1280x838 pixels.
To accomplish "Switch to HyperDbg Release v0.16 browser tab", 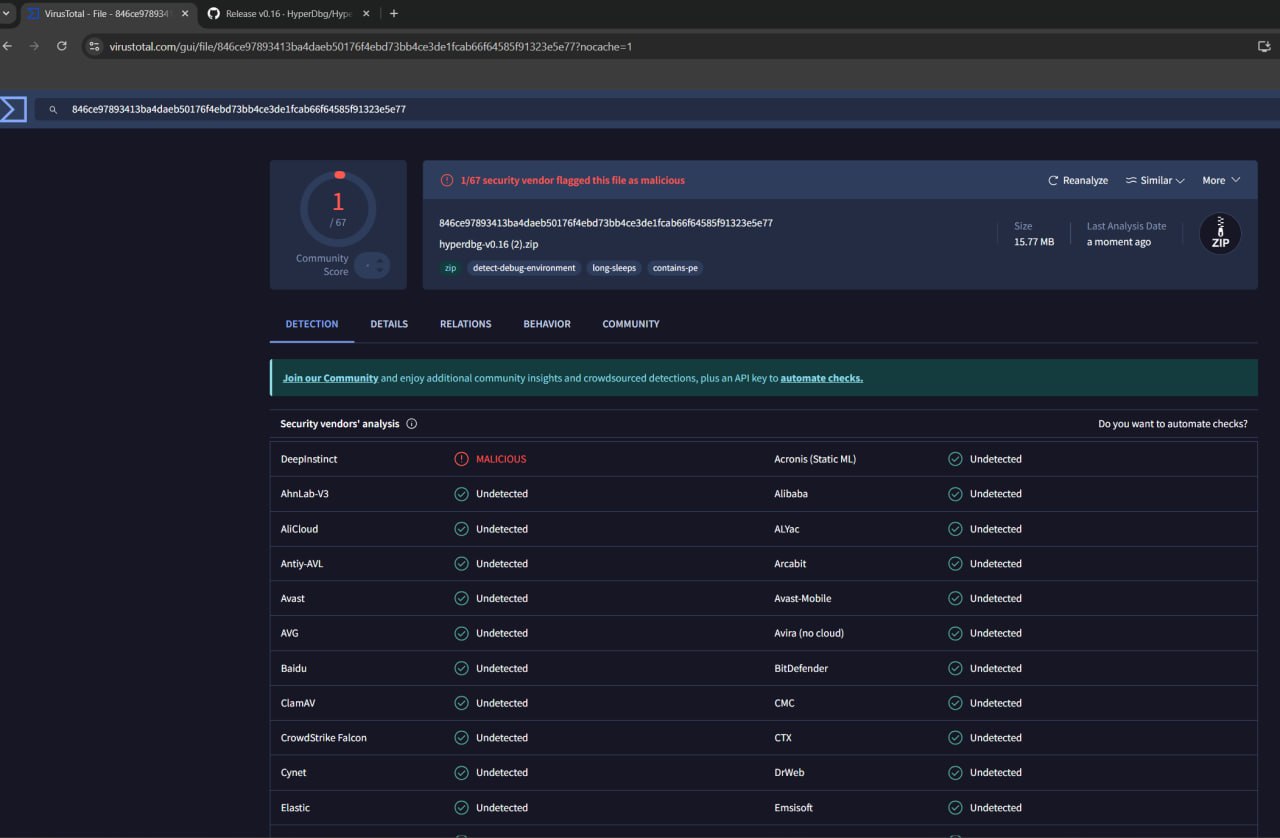I will (x=285, y=14).
